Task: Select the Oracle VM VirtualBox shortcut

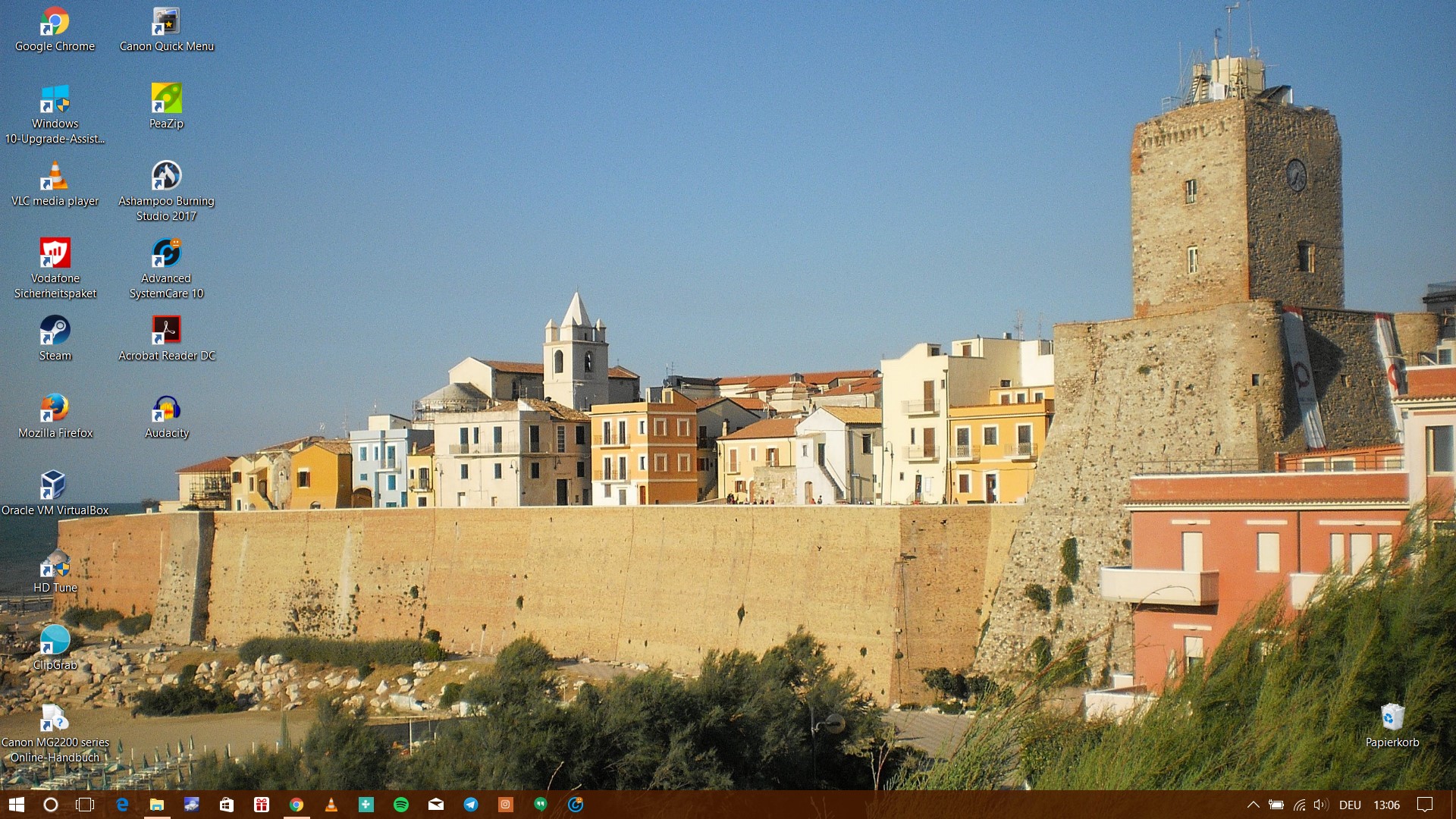Action: 55,486
